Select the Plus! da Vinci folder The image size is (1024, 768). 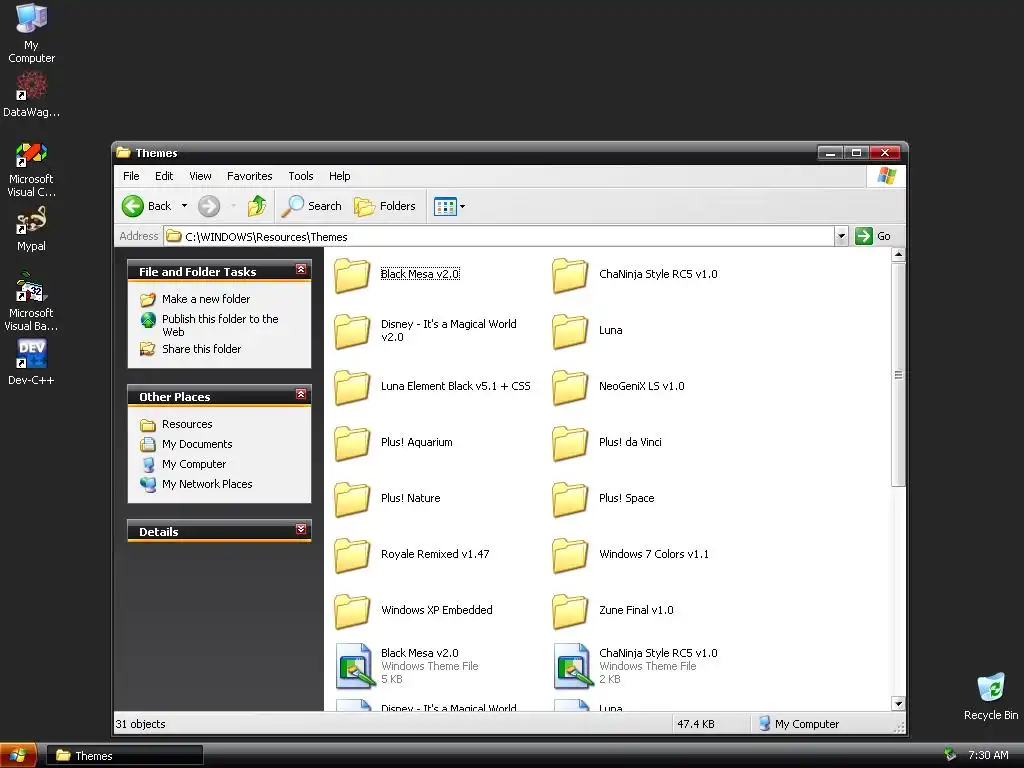570,443
